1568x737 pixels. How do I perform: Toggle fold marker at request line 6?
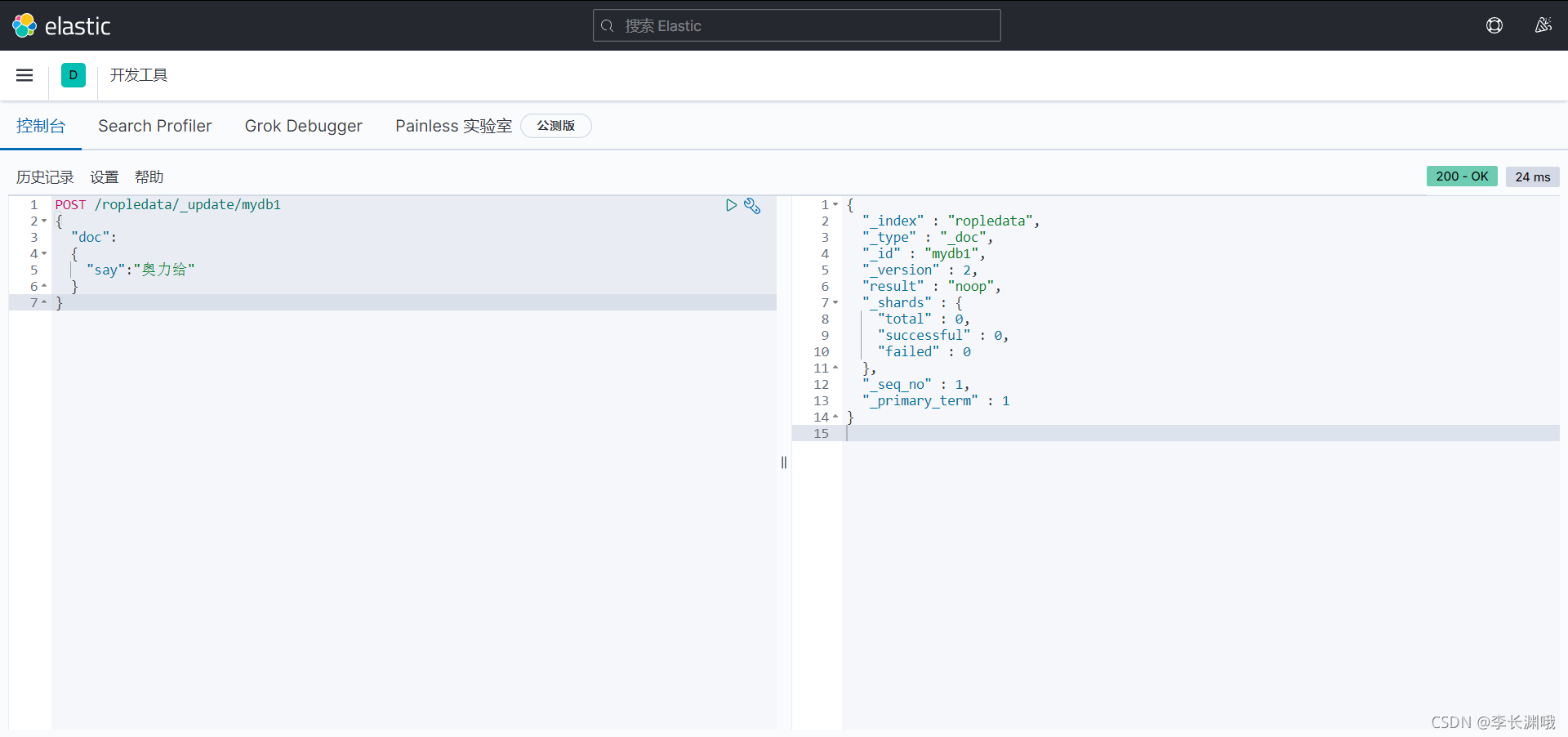tap(44, 287)
